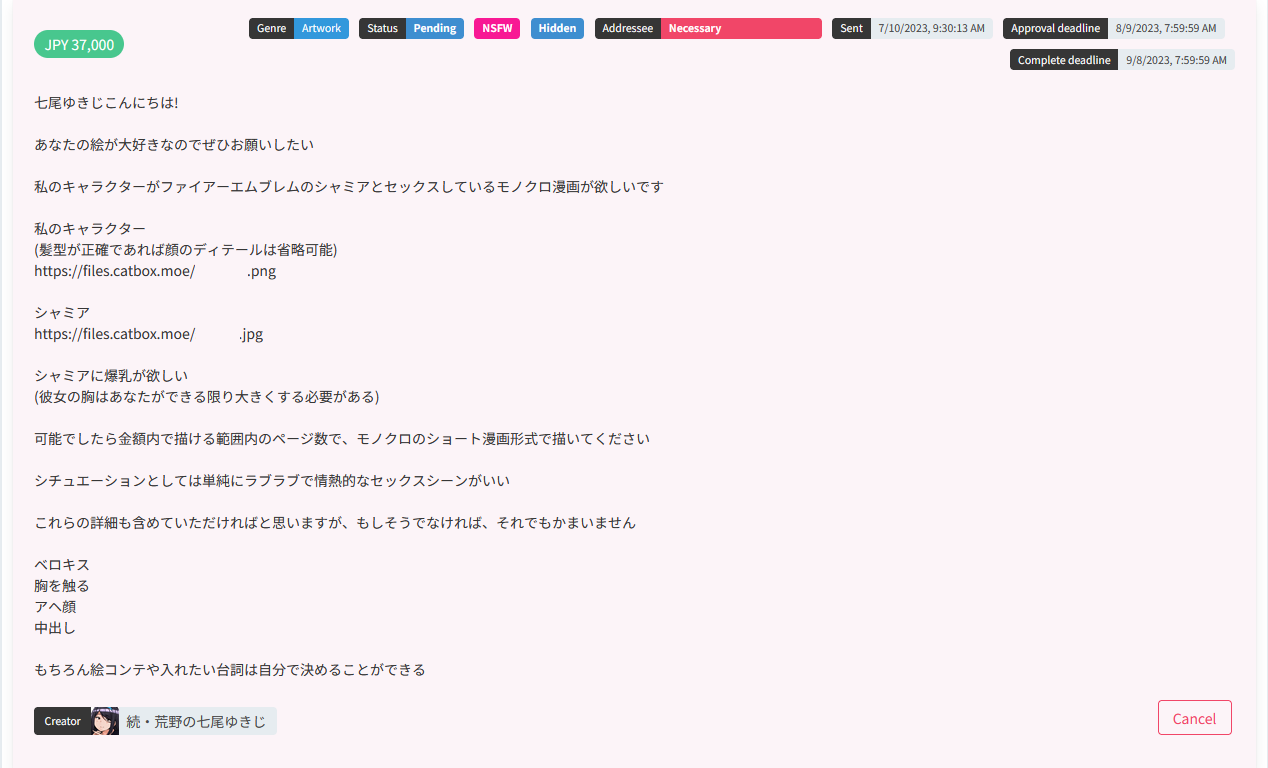1268x768 pixels.
Task: Click the Approval deadline label
Action: (x=1055, y=28)
